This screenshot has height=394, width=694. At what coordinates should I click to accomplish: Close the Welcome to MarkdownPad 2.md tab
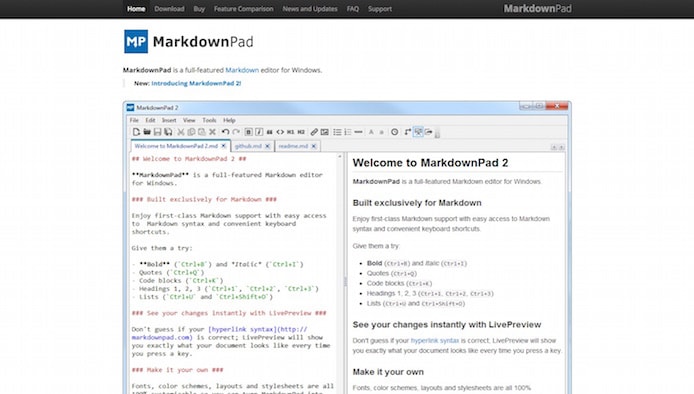click(224, 146)
